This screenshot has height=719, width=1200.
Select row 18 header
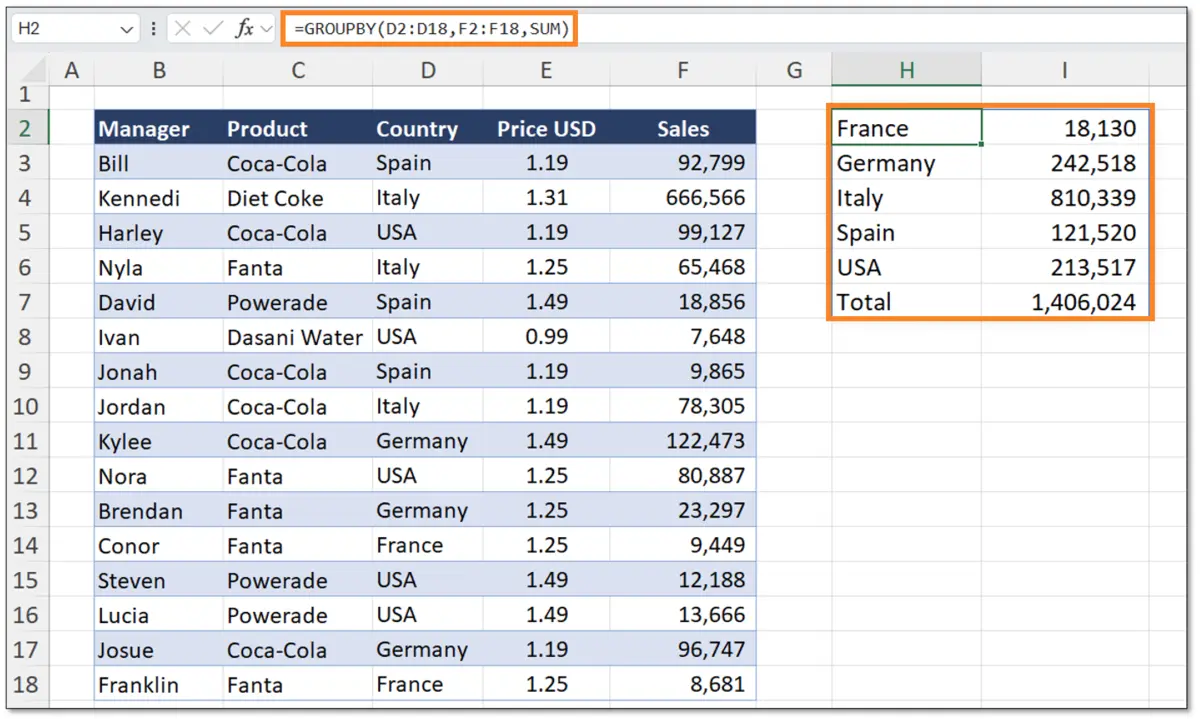(28, 685)
